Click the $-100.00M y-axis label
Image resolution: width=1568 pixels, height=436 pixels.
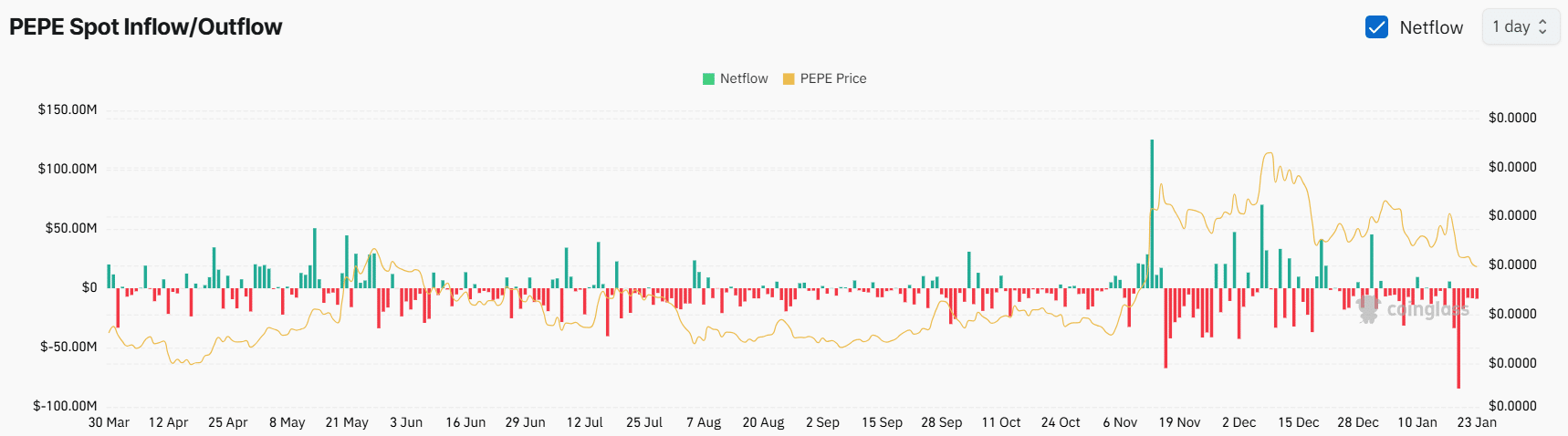tap(65, 406)
